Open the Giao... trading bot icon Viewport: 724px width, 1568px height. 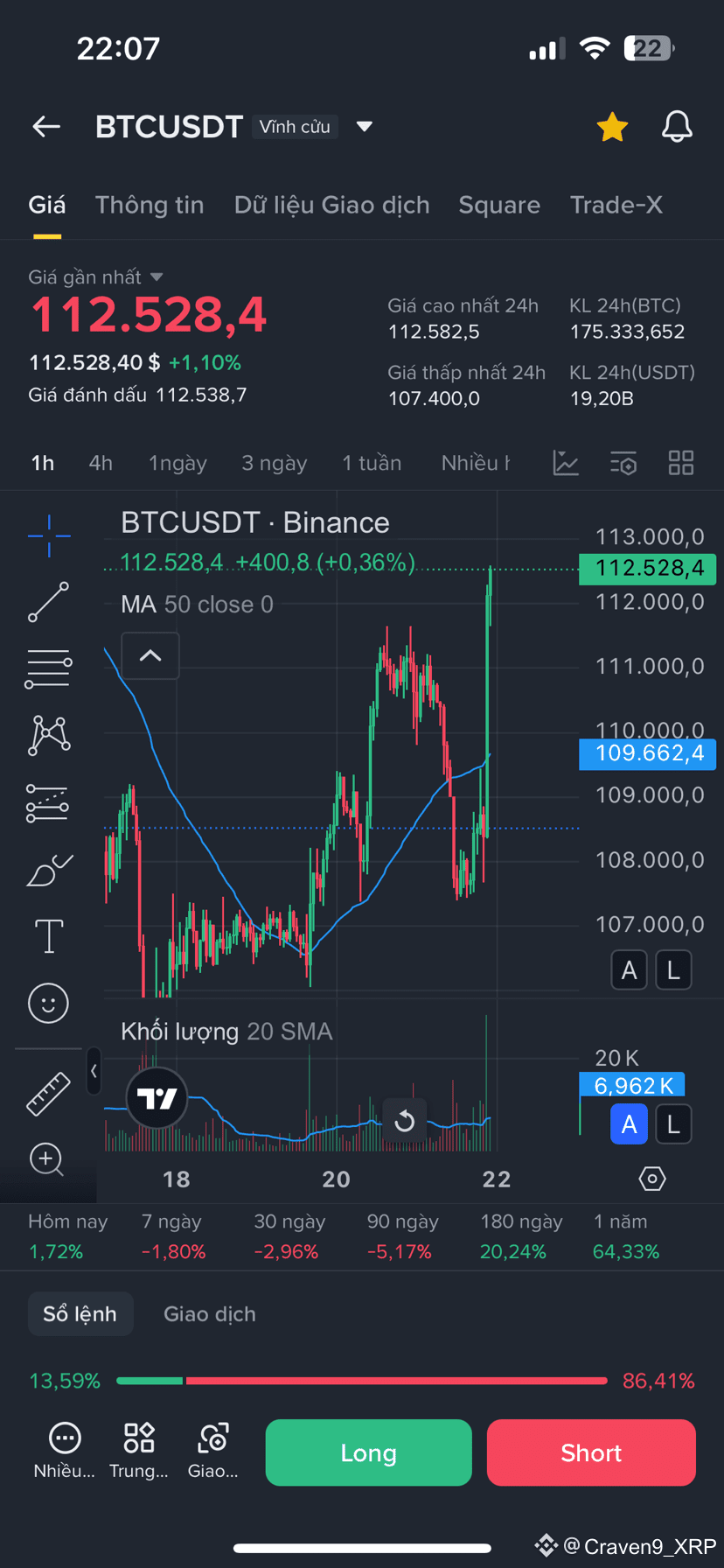pyautogui.click(x=213, y=1451)
